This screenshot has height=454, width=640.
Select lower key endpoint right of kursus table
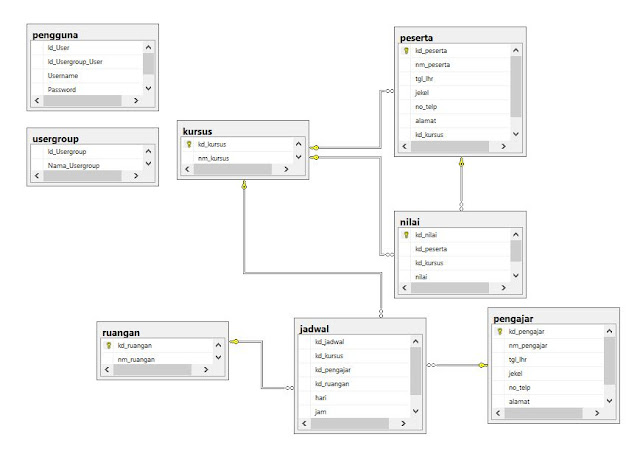coord(314,157)
